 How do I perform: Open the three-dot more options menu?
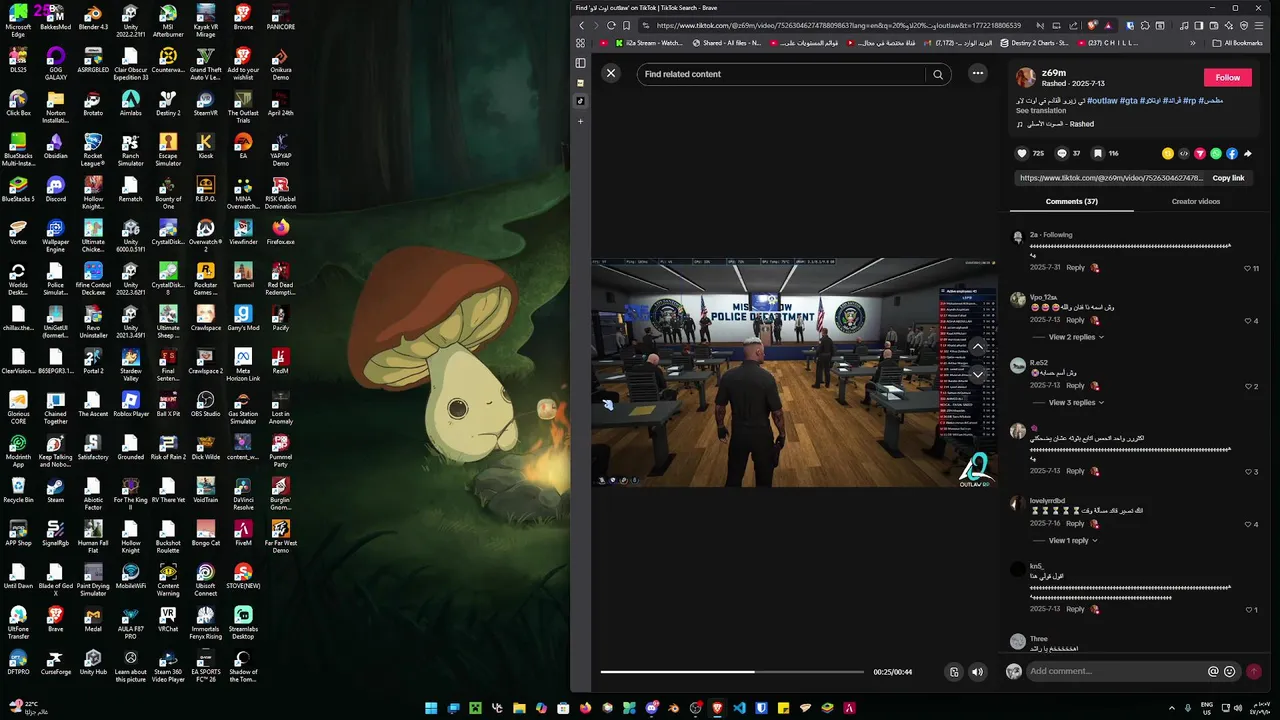978,73
